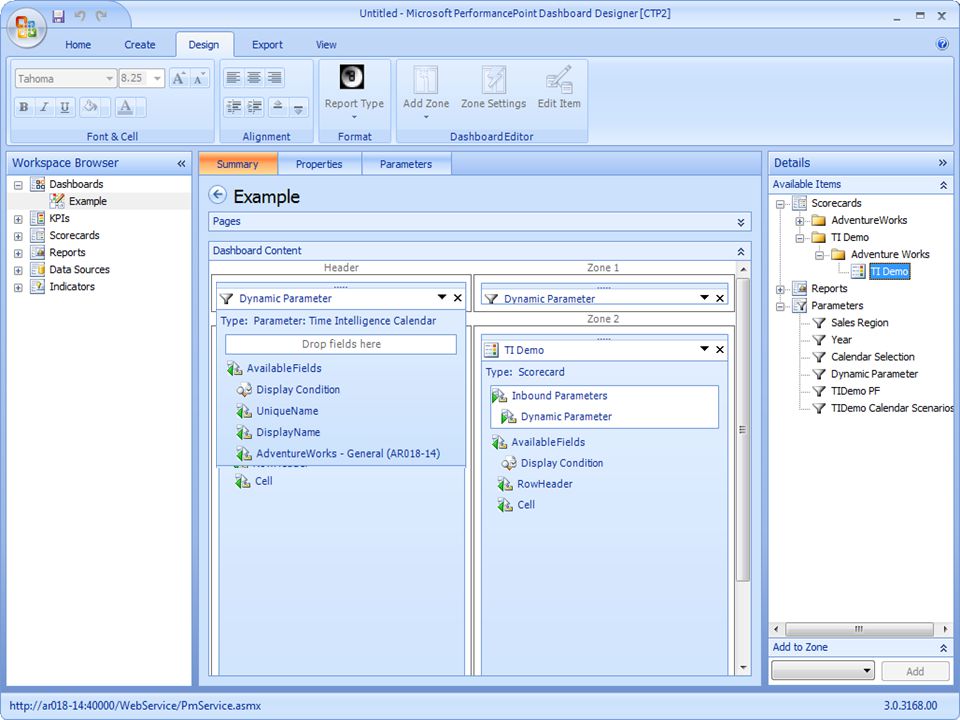960x720 pixels.
Task: Expand the Data Sources tree node
Action: point(18,270)
